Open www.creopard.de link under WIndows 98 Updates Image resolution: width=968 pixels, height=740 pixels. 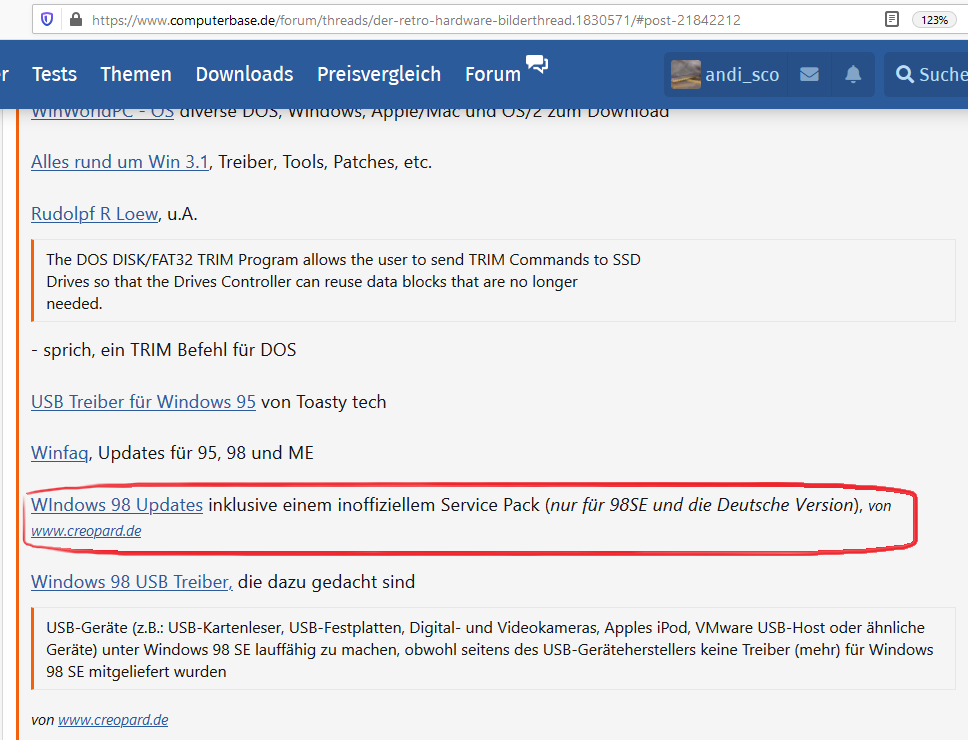[86, 531]
